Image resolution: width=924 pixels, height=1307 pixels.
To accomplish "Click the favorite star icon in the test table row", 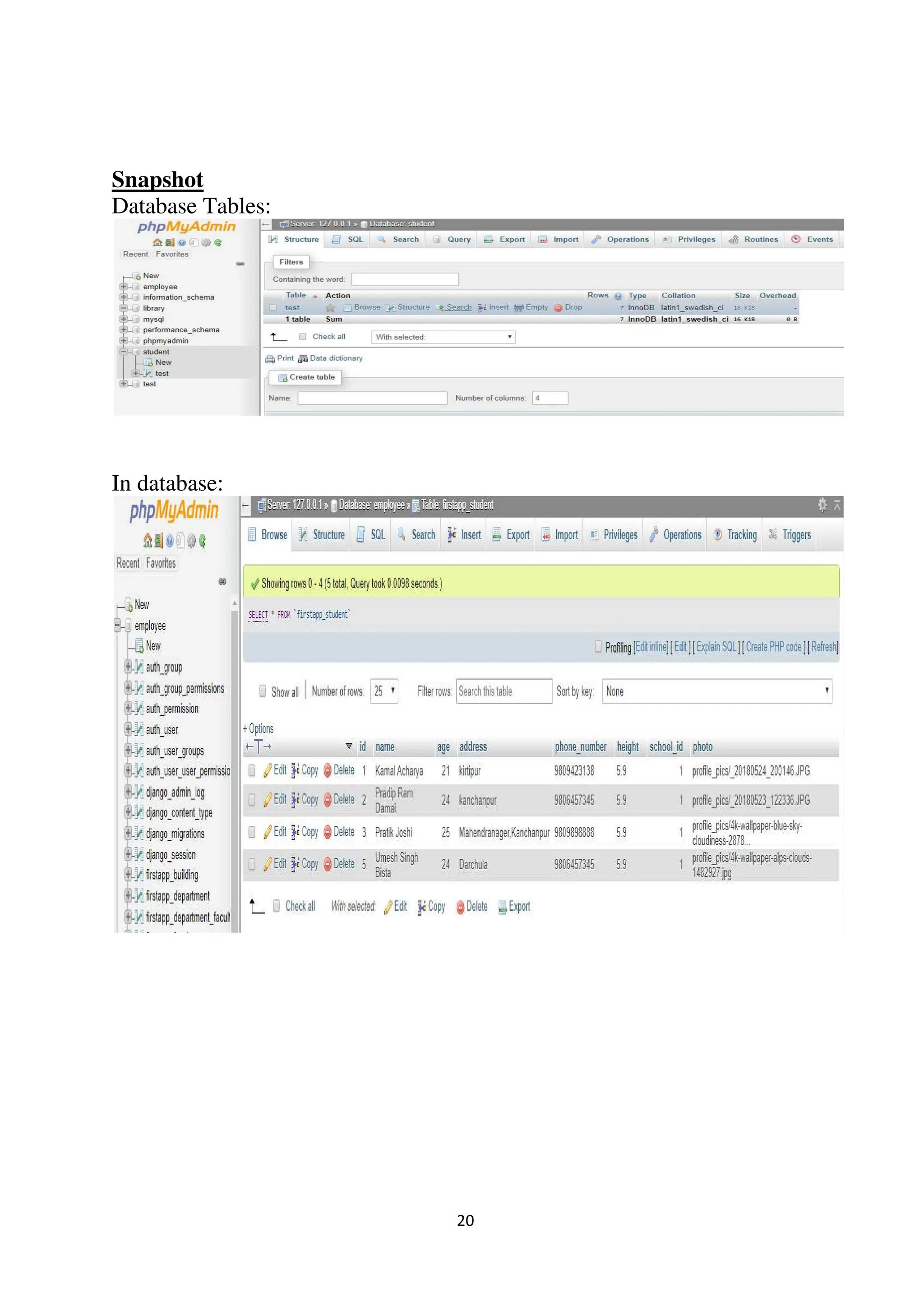I will (330, 307).
